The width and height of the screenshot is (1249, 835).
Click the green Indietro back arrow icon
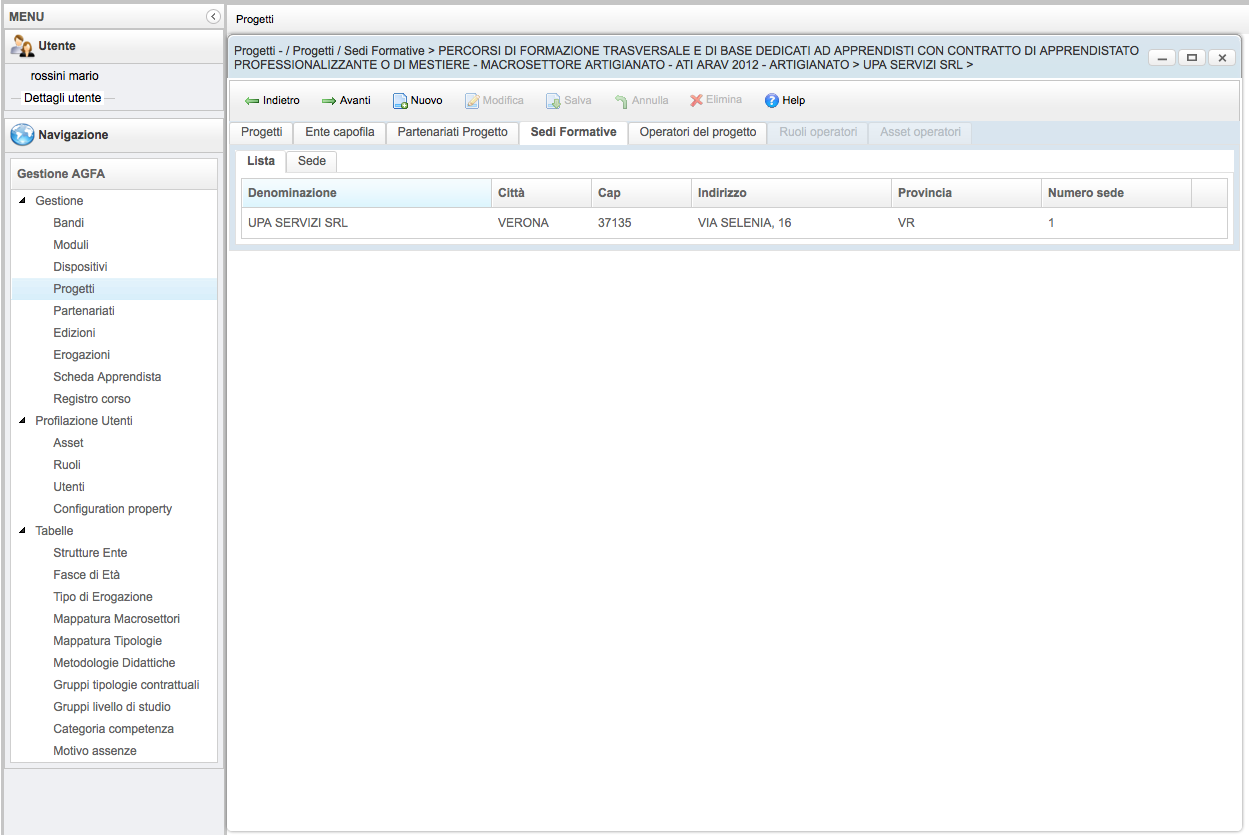[x=252, y=101]
